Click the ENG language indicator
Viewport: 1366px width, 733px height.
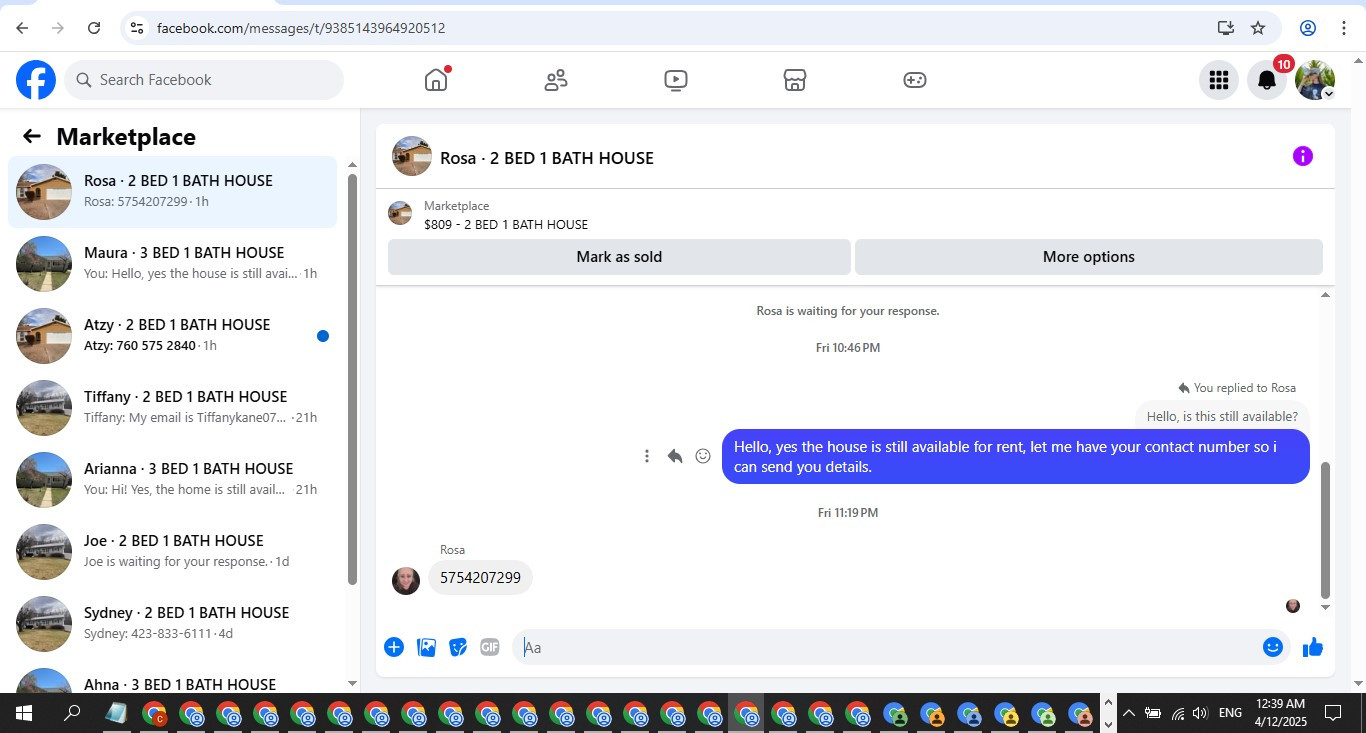(1230, 713)
